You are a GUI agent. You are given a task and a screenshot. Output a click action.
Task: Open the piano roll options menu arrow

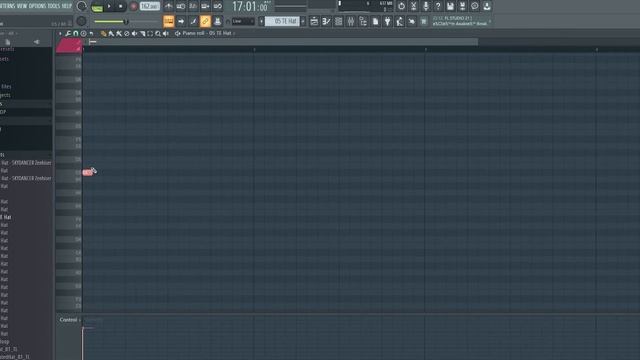click(60, 33)
